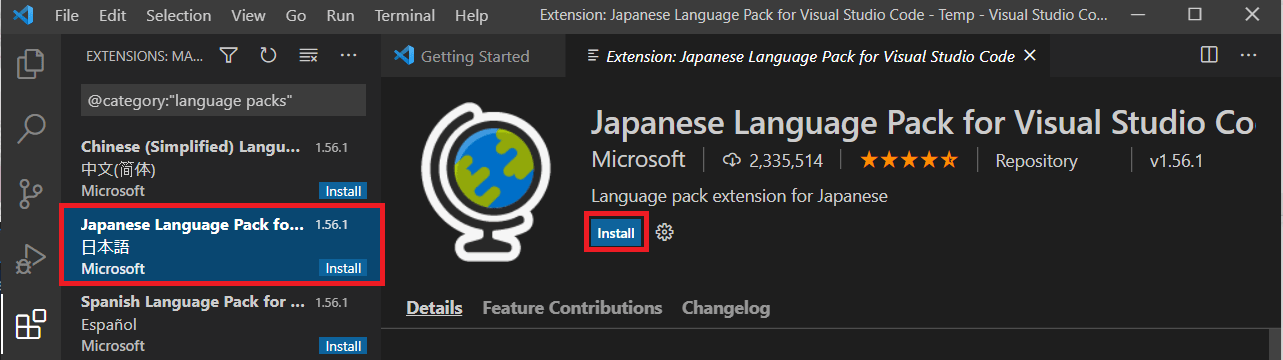Install Spanish Language Pack from list

[x=343, y=346]
